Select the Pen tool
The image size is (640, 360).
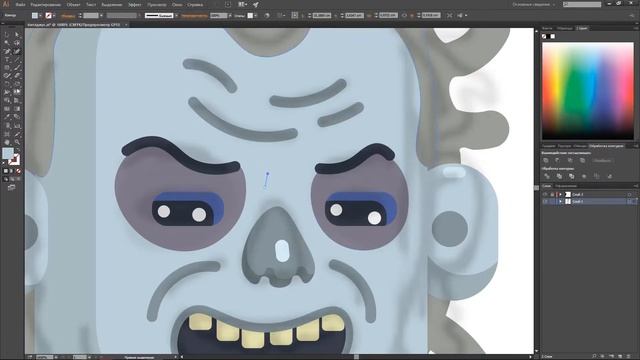[7, 51]
